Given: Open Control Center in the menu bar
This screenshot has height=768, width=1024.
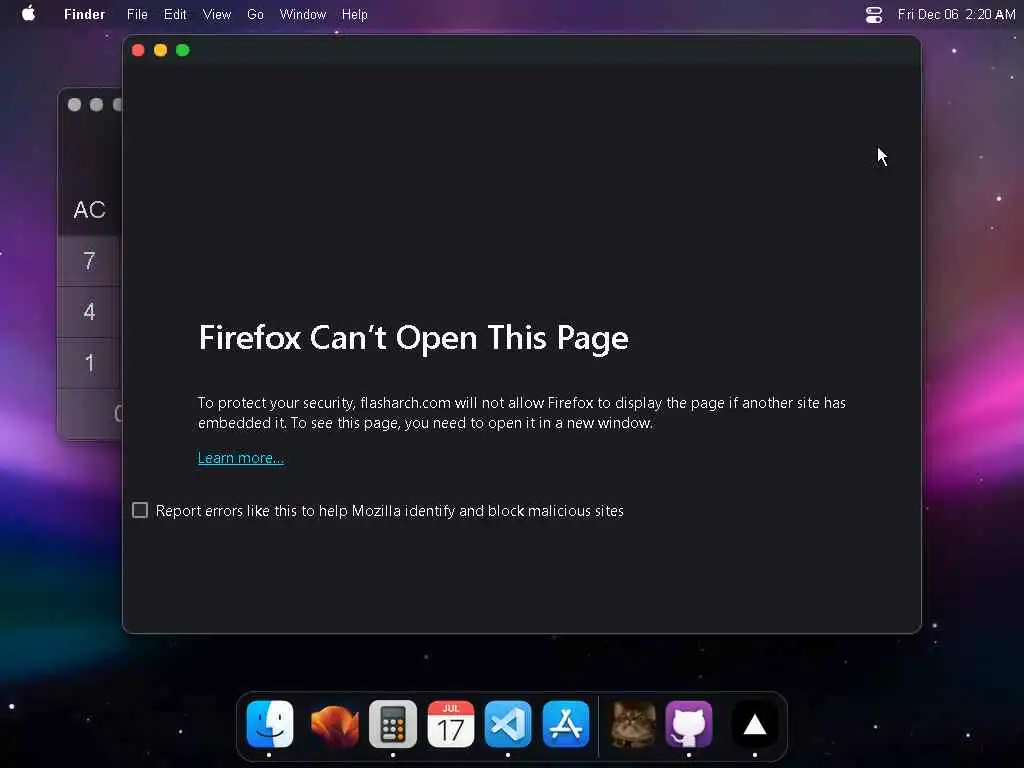Looking at the screenshot, I should (x=874, y=14).
